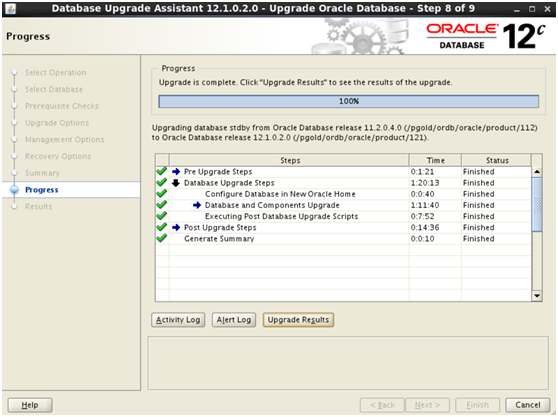The width and height of the screenshot is (558, 417).
Task: Close the Database Upgrade Assistant window
Action: click(x=547, y=9)
